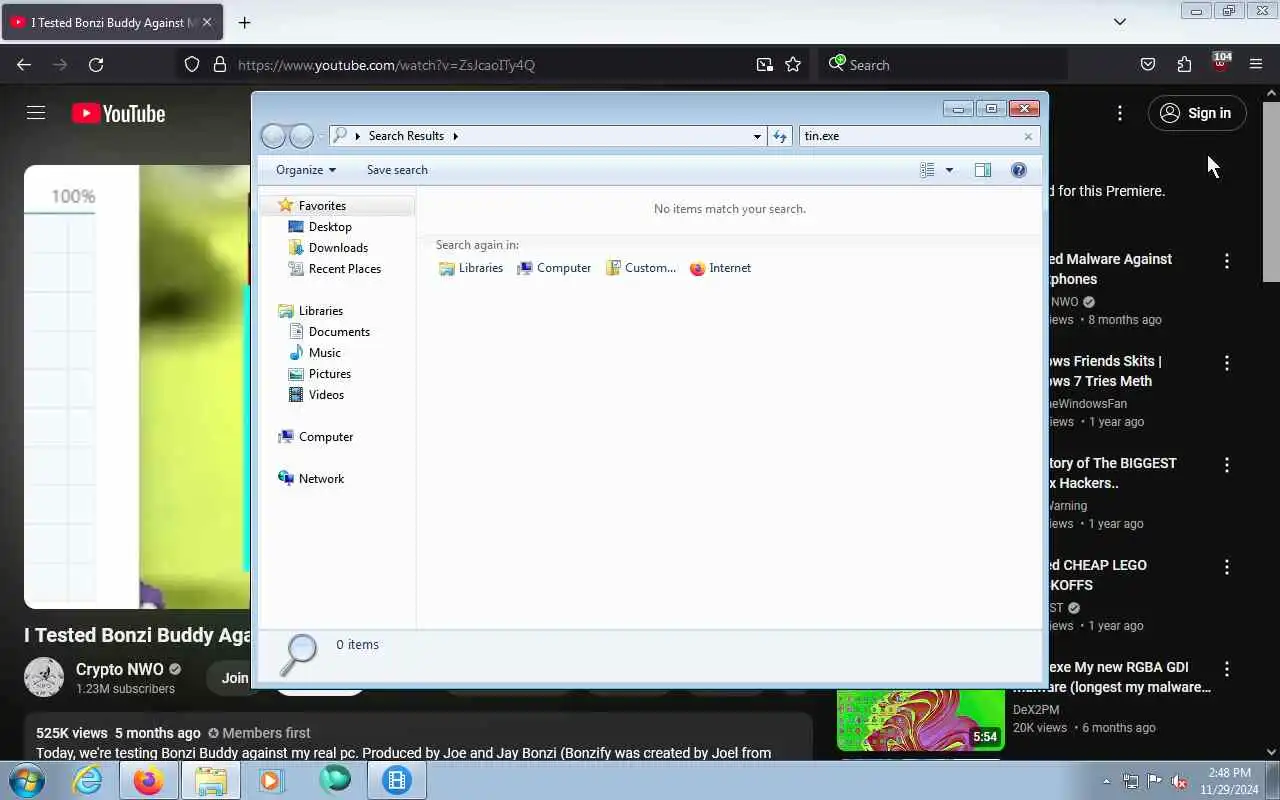Open Documents library in navigation pane
The height and width of the screenshot is (800, 1280).
pos(339,332)
